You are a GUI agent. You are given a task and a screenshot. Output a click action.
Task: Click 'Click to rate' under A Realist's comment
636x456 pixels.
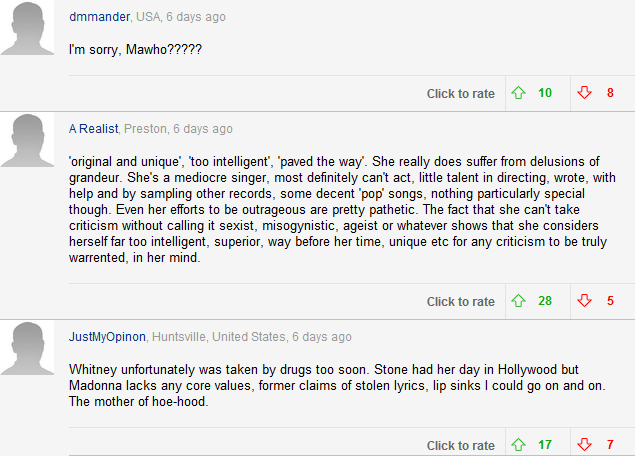(461, 302)
